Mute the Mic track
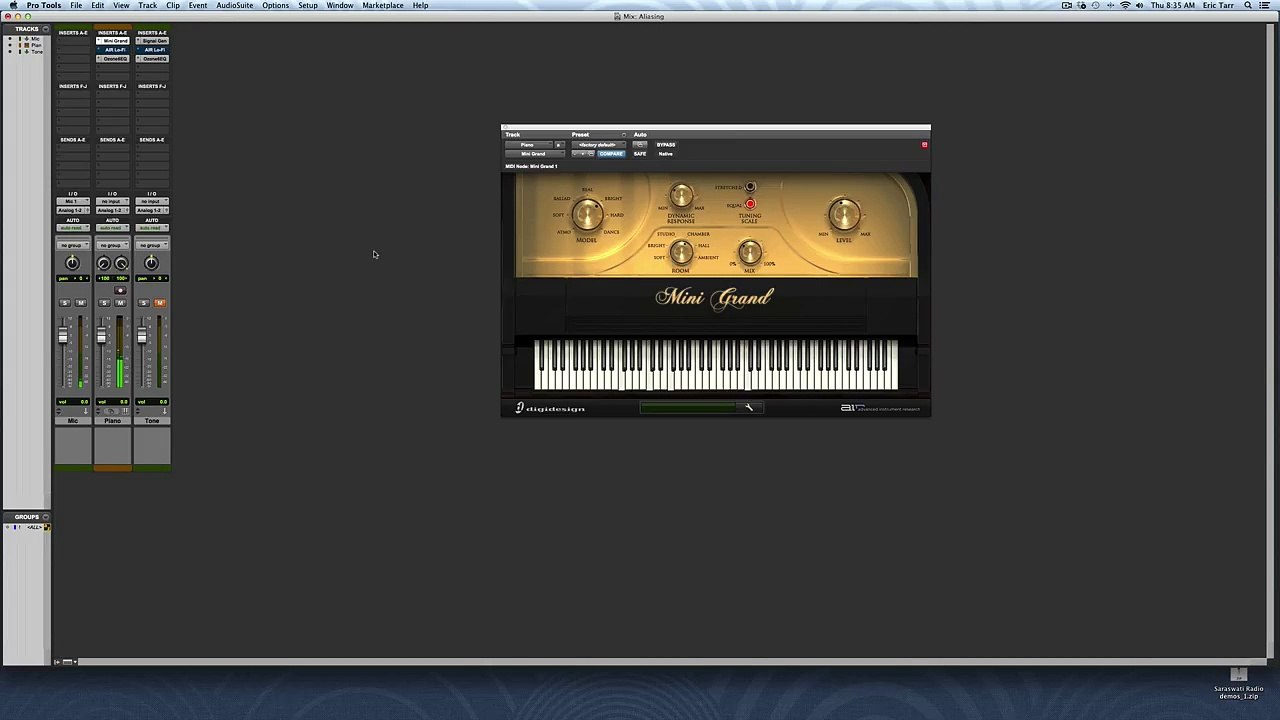 coord(80,303)
